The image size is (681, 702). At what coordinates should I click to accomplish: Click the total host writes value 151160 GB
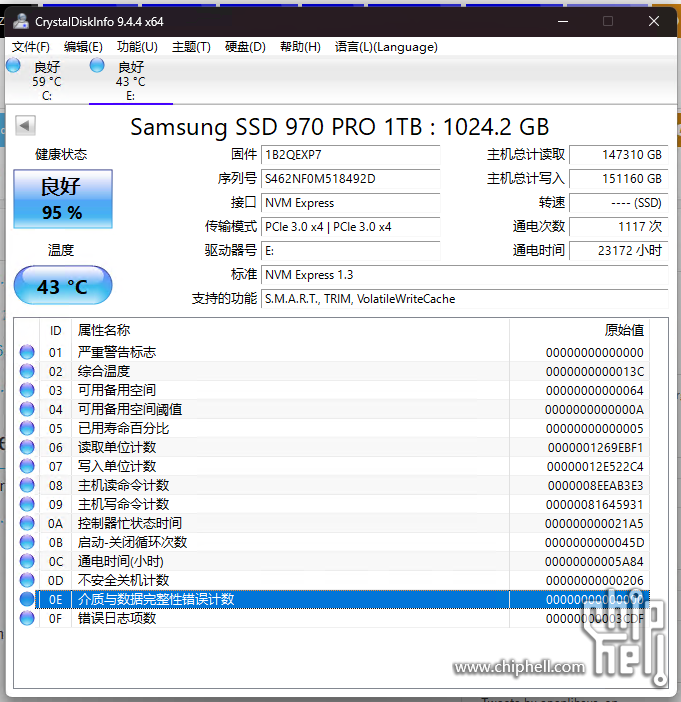619,179
